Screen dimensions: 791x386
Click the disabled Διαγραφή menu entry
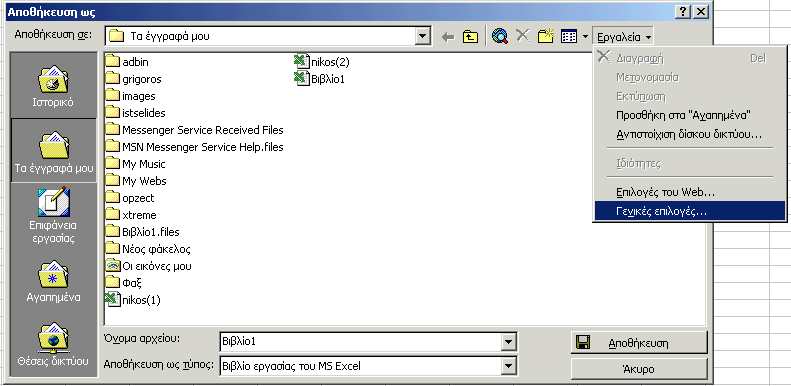pos(690,58)
